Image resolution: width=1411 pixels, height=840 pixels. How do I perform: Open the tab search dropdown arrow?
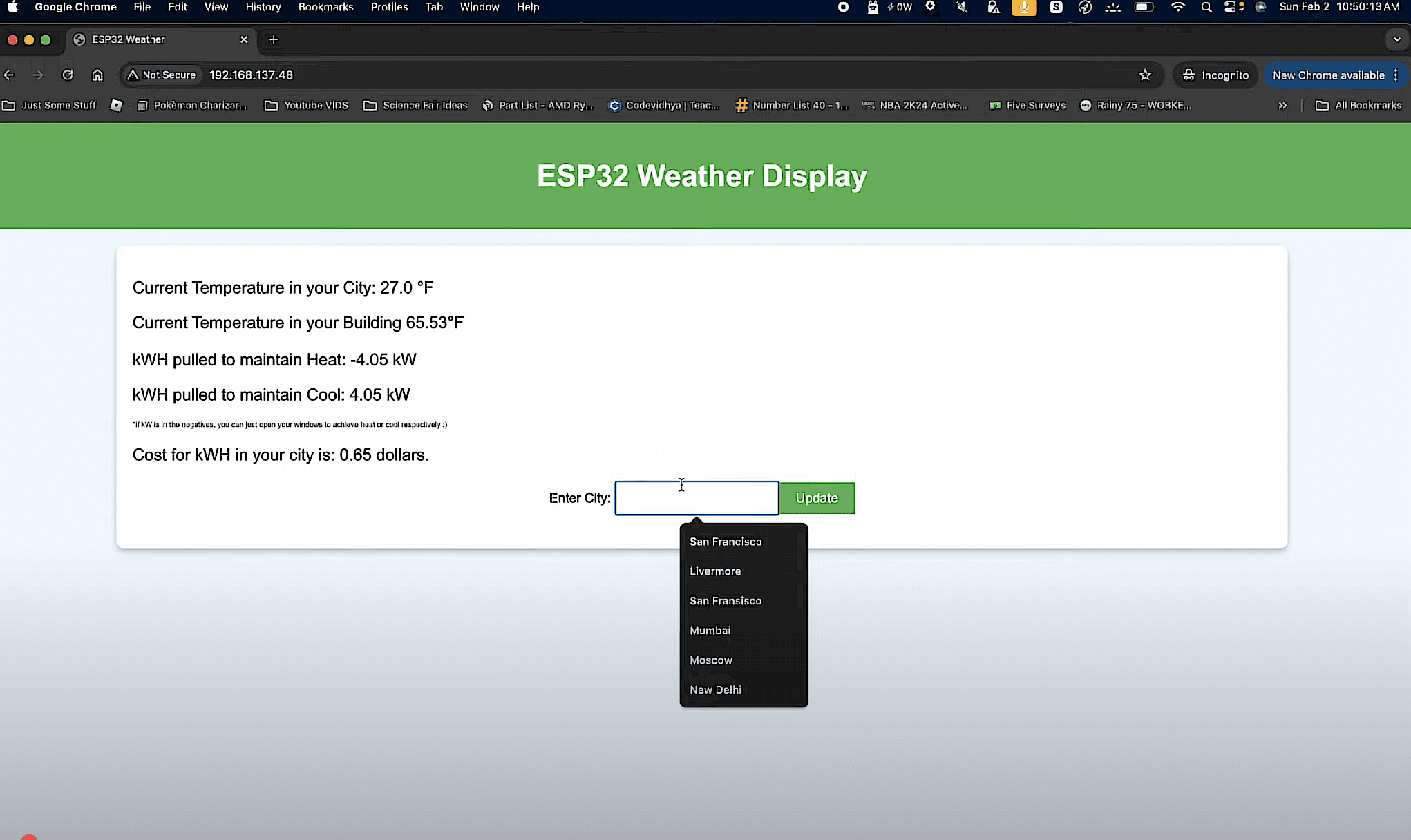(1397, 39)
